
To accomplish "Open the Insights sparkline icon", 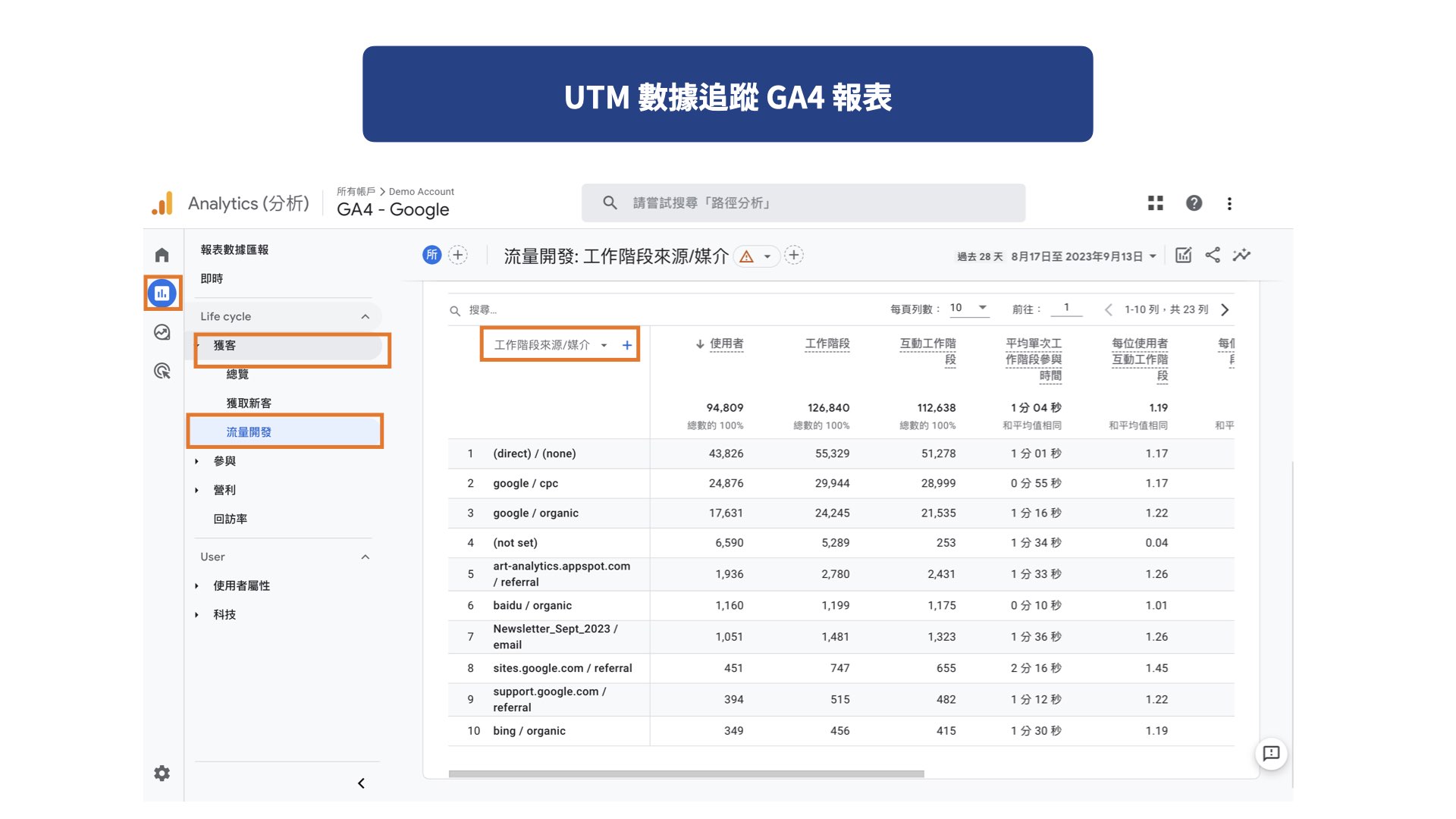I will [1241, 255].
